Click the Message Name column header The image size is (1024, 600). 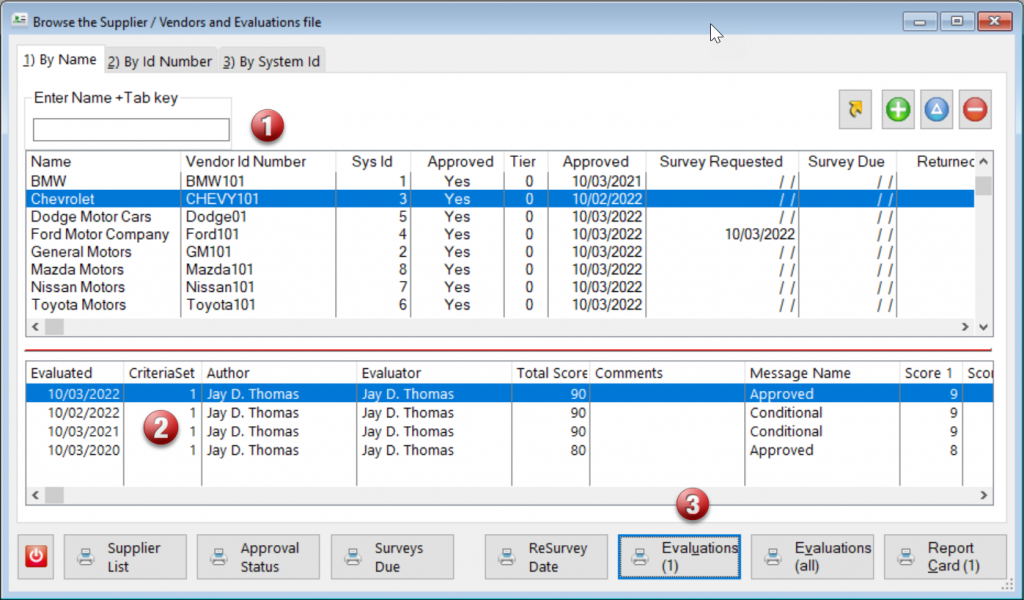click(x=822, y=373)
